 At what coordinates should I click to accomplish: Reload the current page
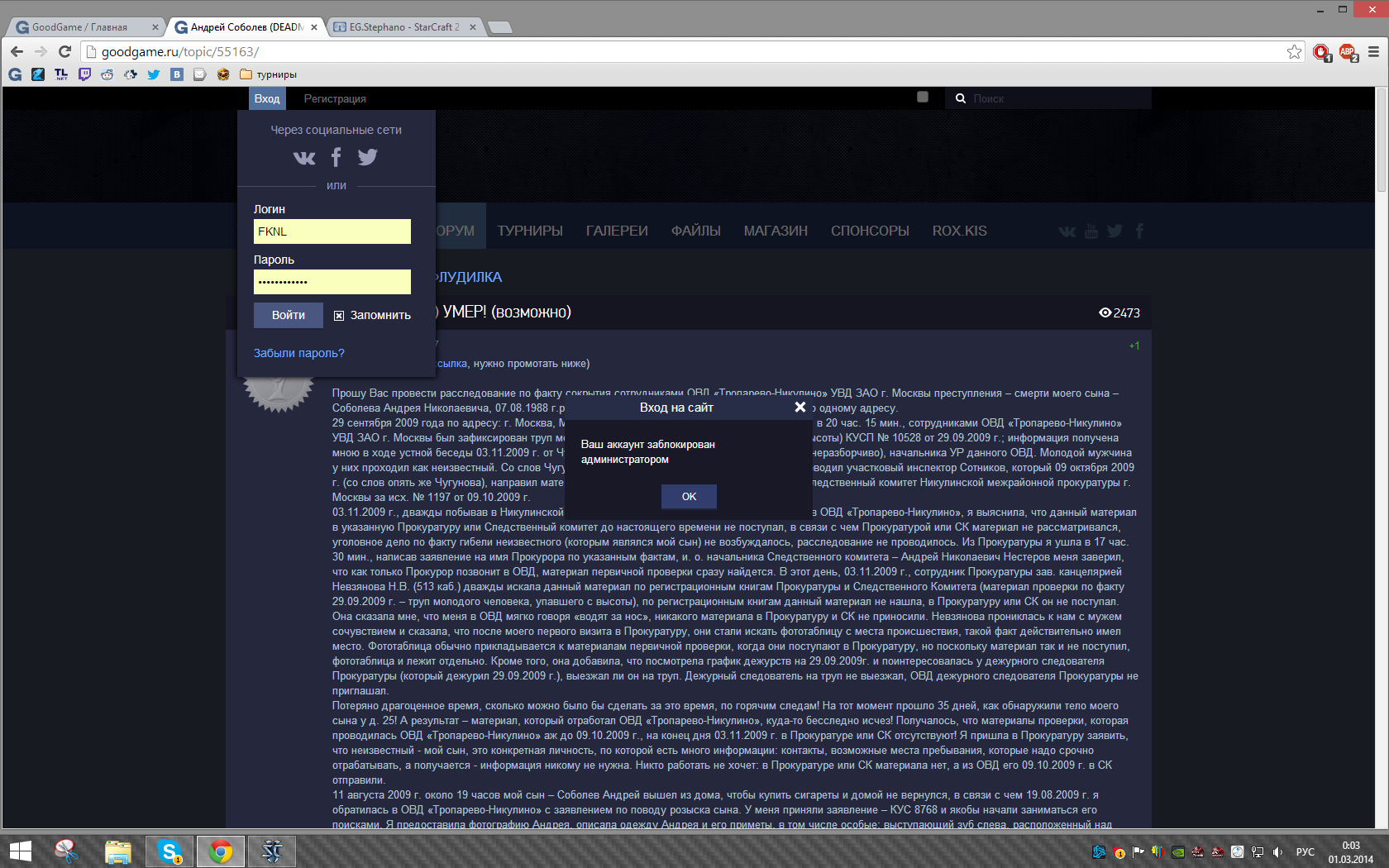(64, 51)
